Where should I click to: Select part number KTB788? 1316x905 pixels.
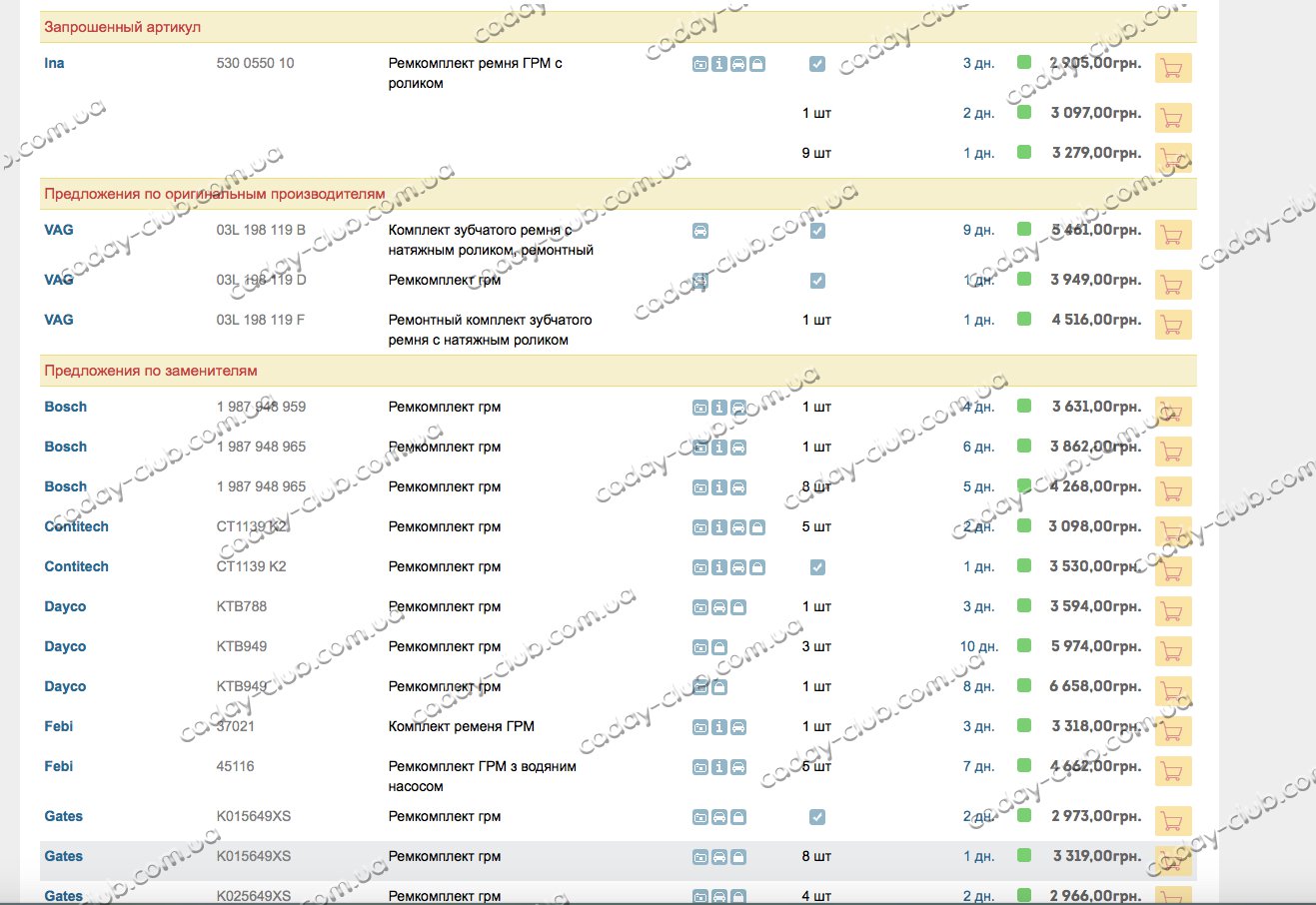pos(242,606)
